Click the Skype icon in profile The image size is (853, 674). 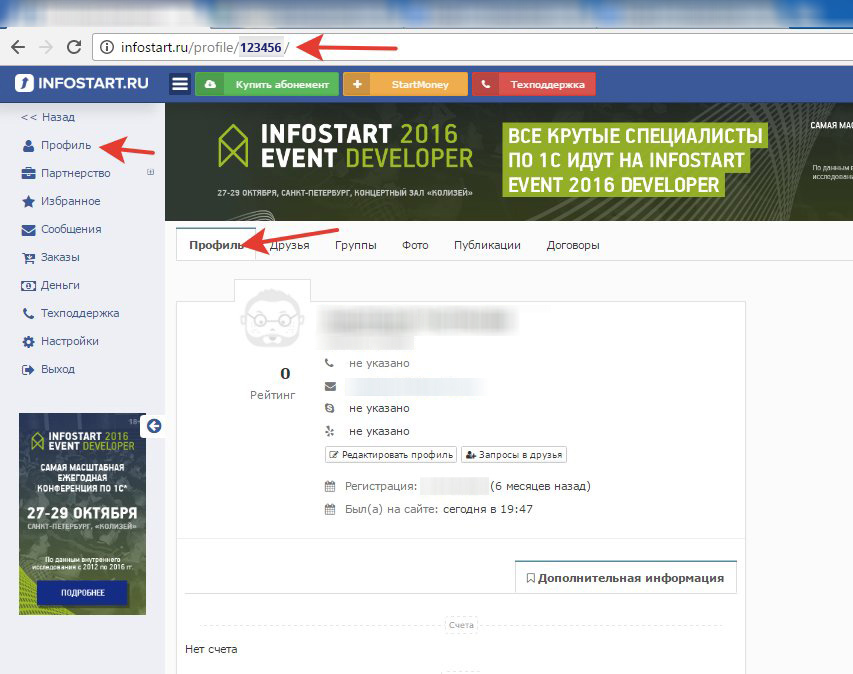point(330,408)
